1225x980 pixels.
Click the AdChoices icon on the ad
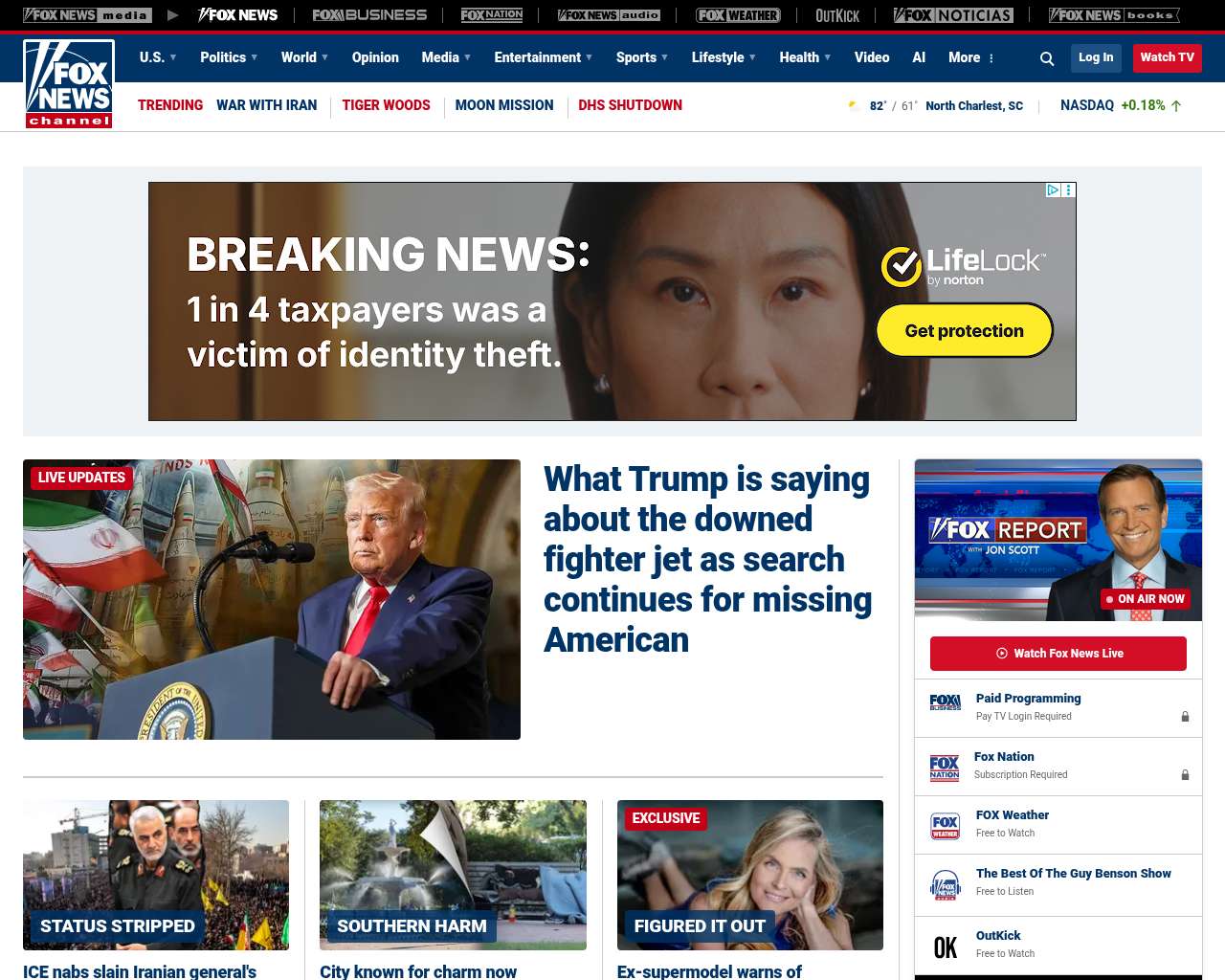click(x=1053, y=190)
